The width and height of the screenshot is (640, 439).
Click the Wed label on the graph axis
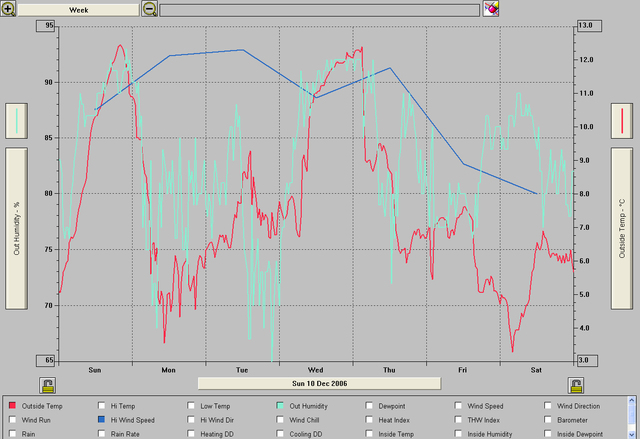pyautogui.click(x=316, y=370)
